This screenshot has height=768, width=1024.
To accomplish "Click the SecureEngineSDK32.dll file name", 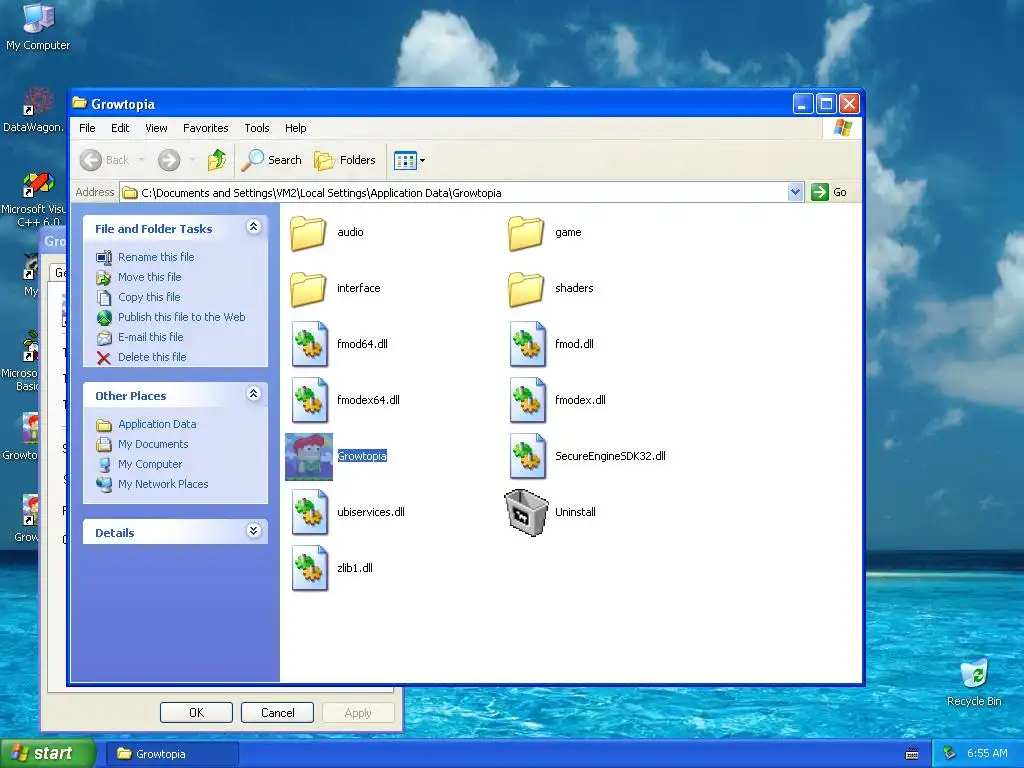I will point(610,456).
